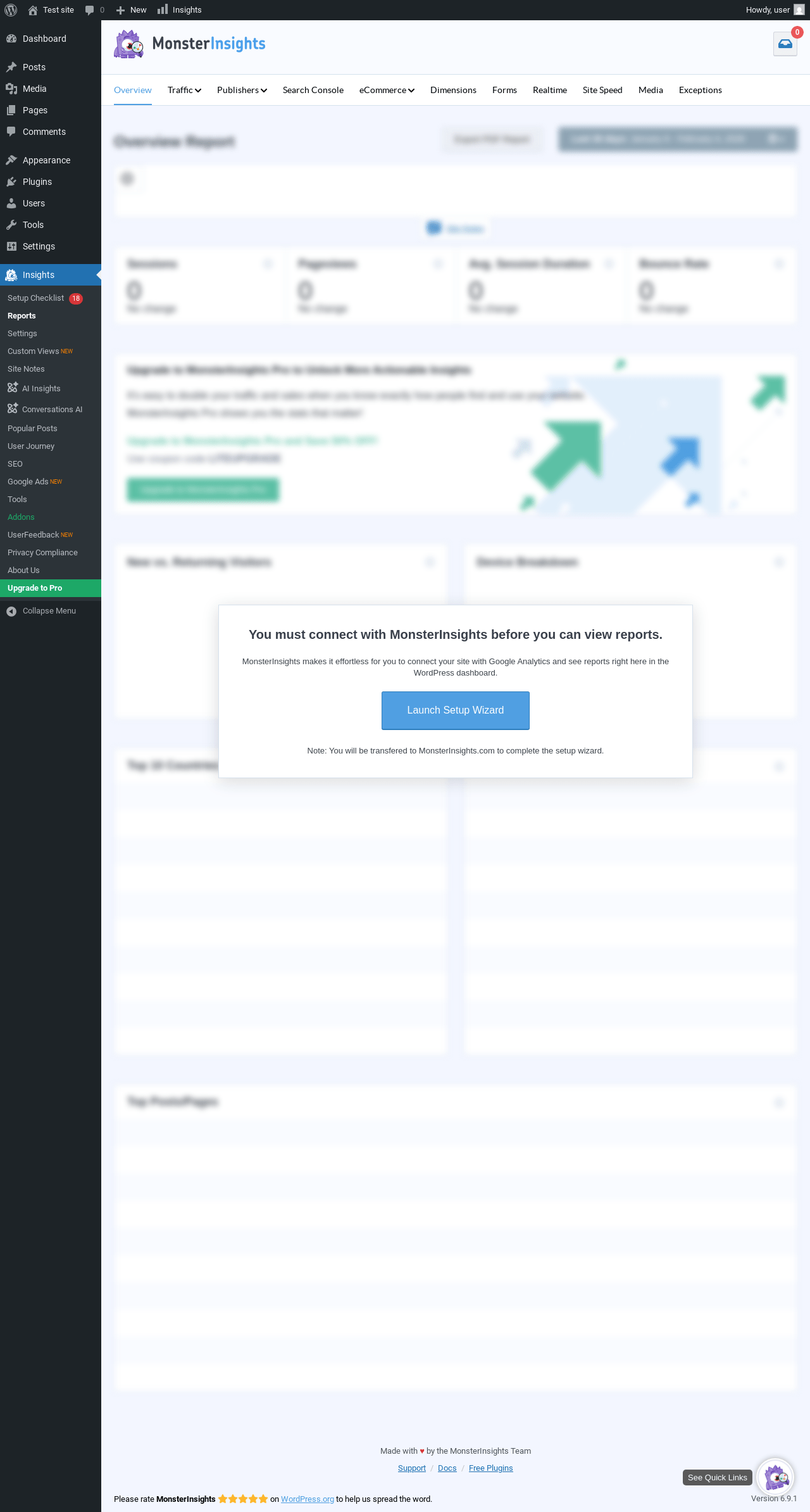Click the Comments speech bubble icon in the sidebar
This screenshot has width=810, height=1512.
click(x=11, y=132)
